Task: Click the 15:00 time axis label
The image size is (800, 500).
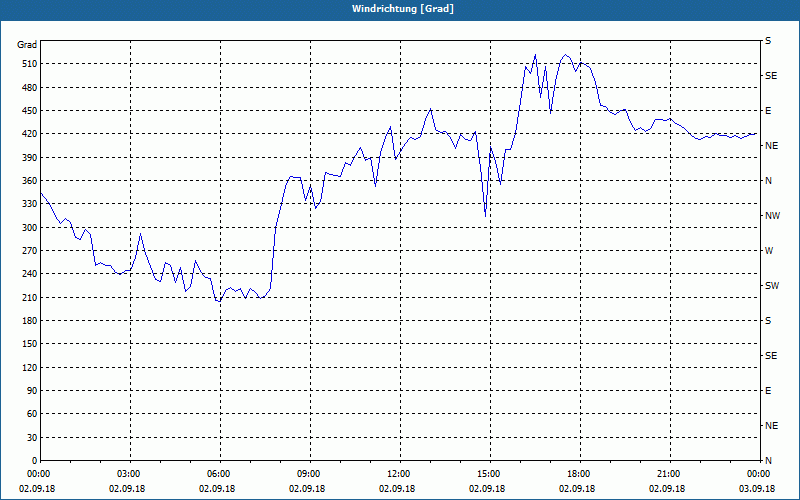Action: point(490,473)
